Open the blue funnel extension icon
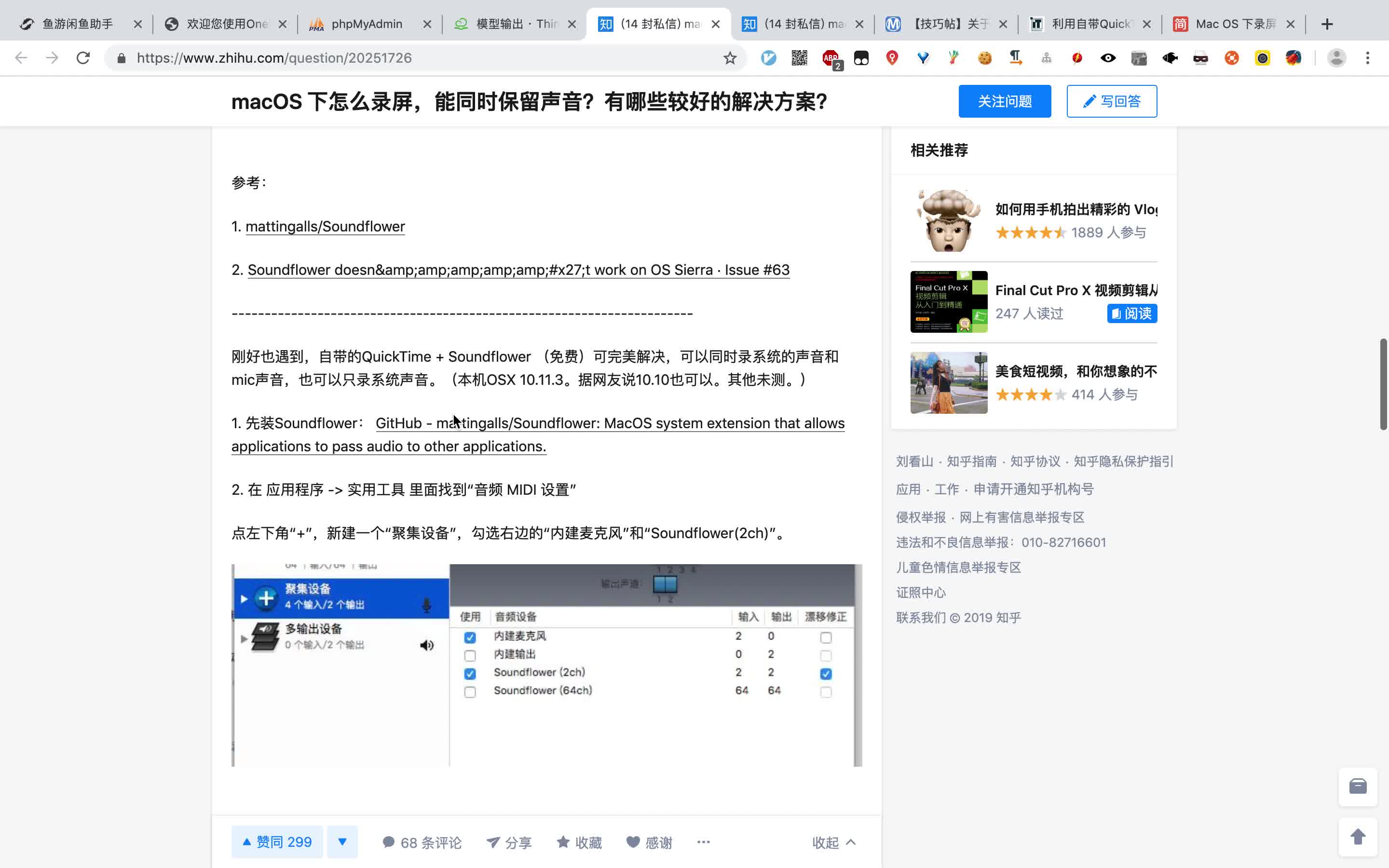The height and width of the screenshot is (868, 1389). point(923,58)
